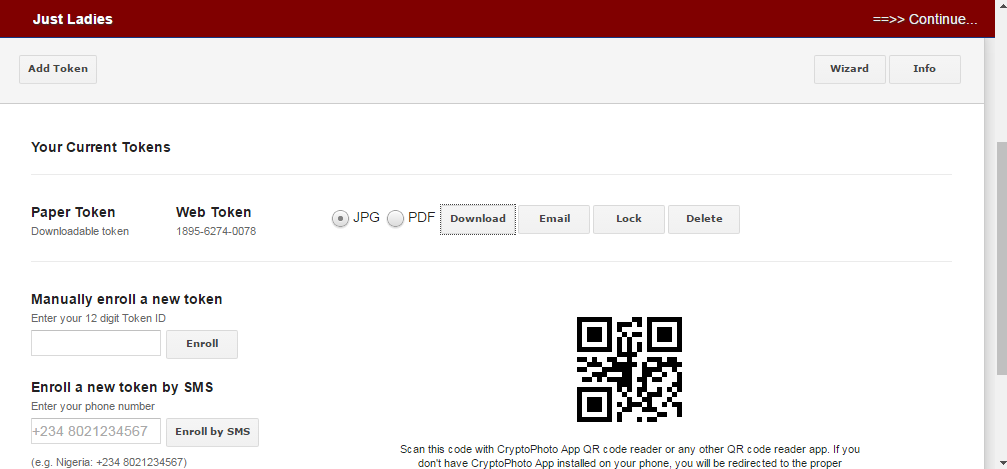Select token ID text 1895-6274-0078
The height and width of the screenshot is (469, 1007).
pyautogui.click(x=216, y=231)
